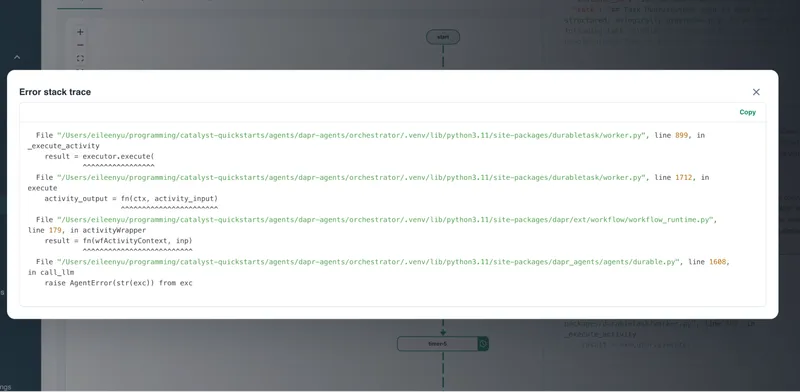This screenshot has width=800, height=392.
Task: Click the dapr_agents durable.py file path
Action: pyautogui.click(x=369, y=262)
